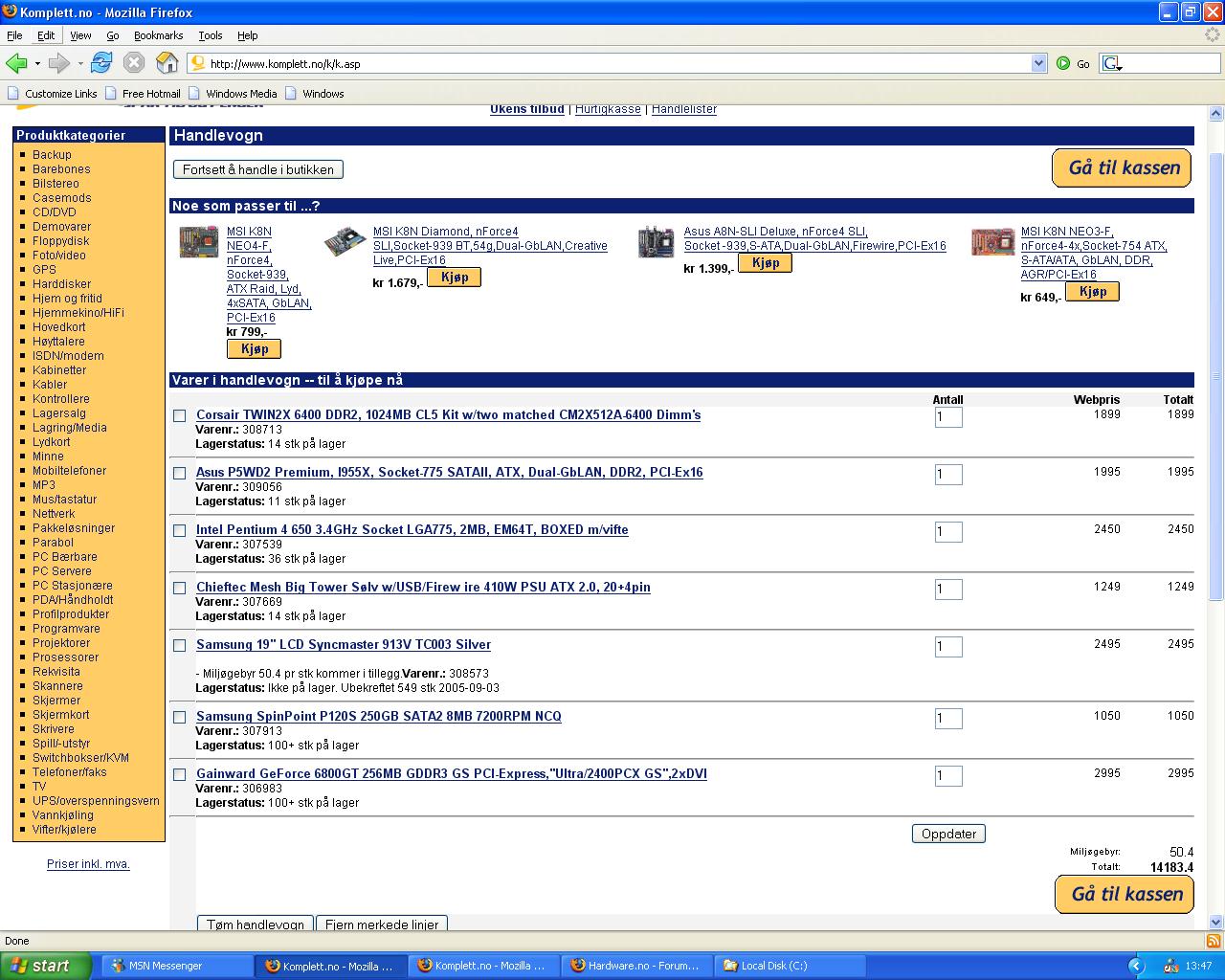Viewport: 1225px width, 980px height.
Task: Click Kjøp under the kr 1.679,- motherboard
Action: click(454, 278)
